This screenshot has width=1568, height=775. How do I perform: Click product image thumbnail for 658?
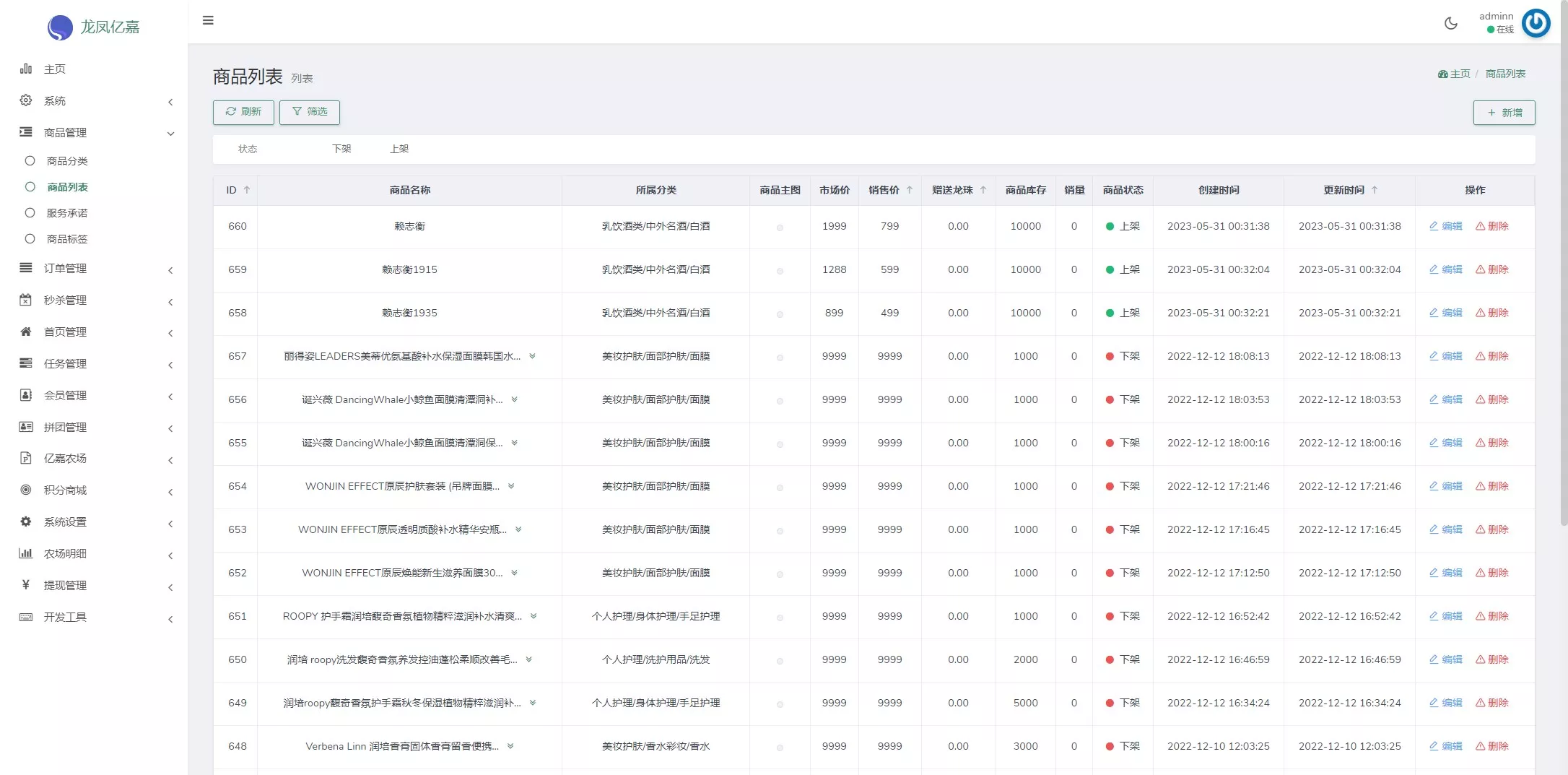780,314
